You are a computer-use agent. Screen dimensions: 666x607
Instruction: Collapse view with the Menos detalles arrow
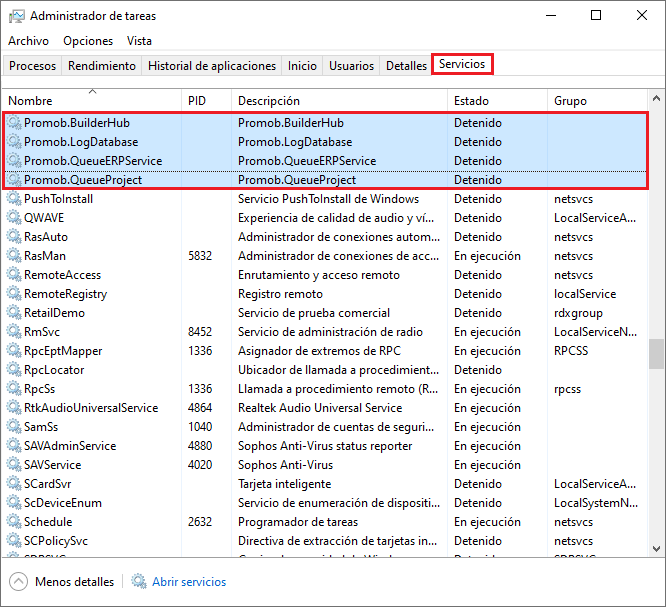coord(18,582)
